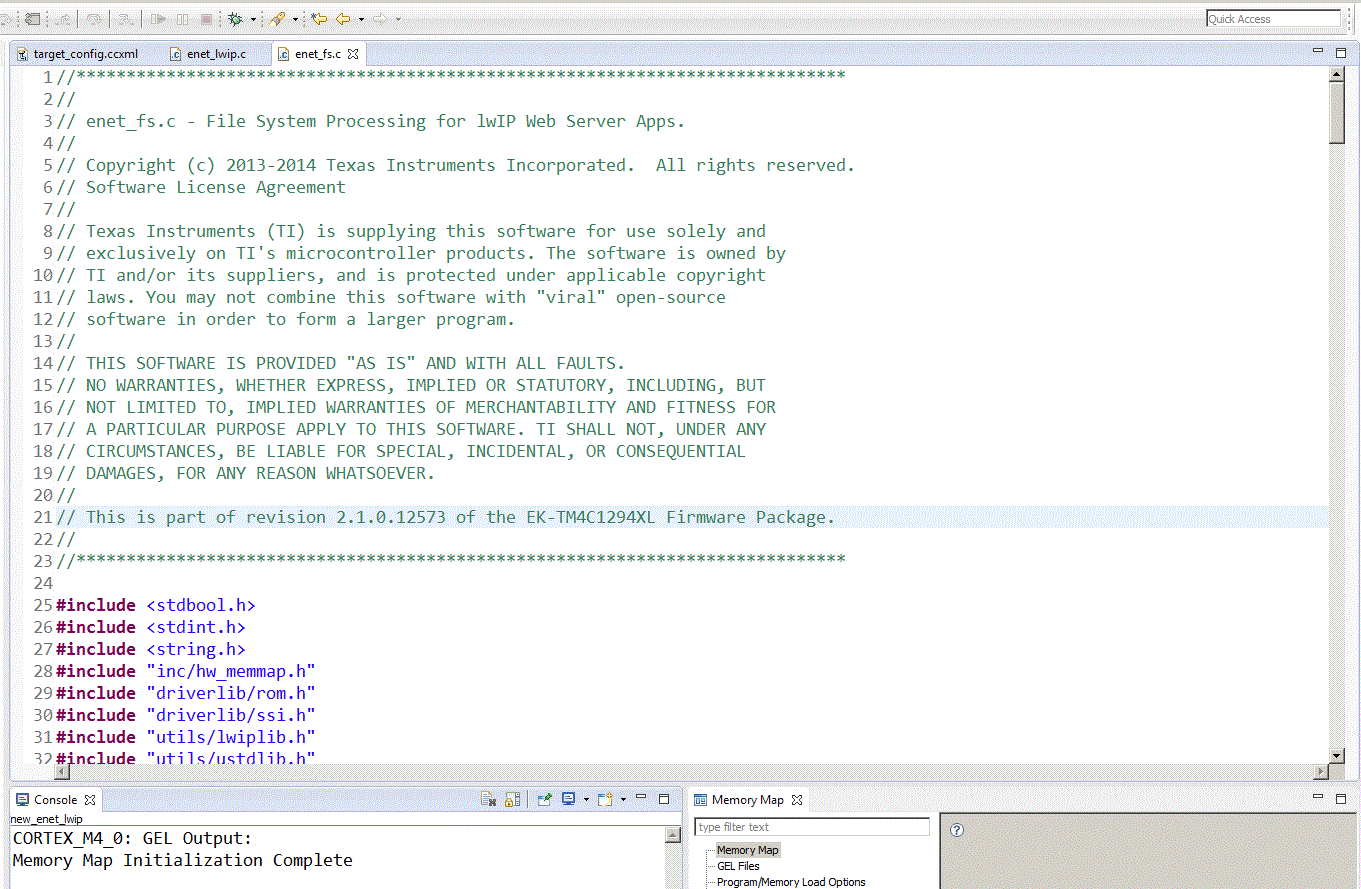Click the "#include <string.h>" code line
Image resolution: width=1361 pixels, height=889 pixels.
click(151, 649)
